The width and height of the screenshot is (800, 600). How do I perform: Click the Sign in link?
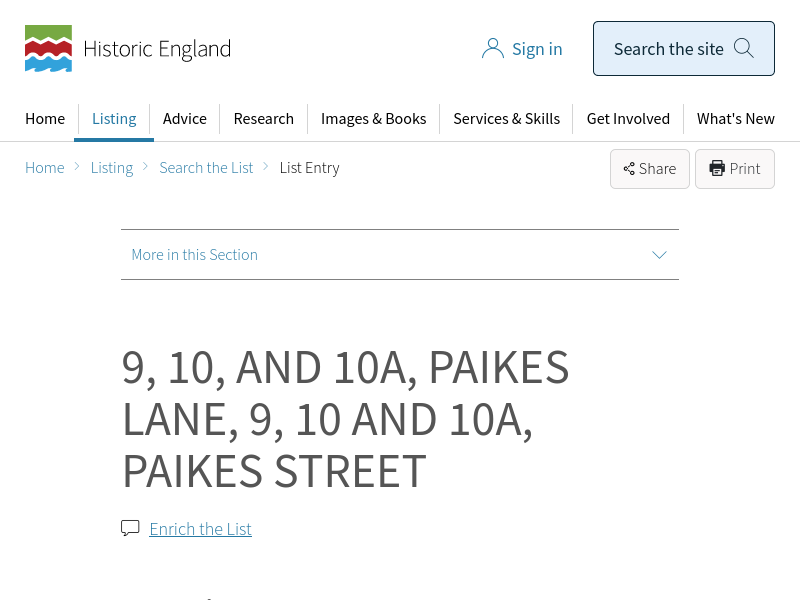tap(537, 49)
